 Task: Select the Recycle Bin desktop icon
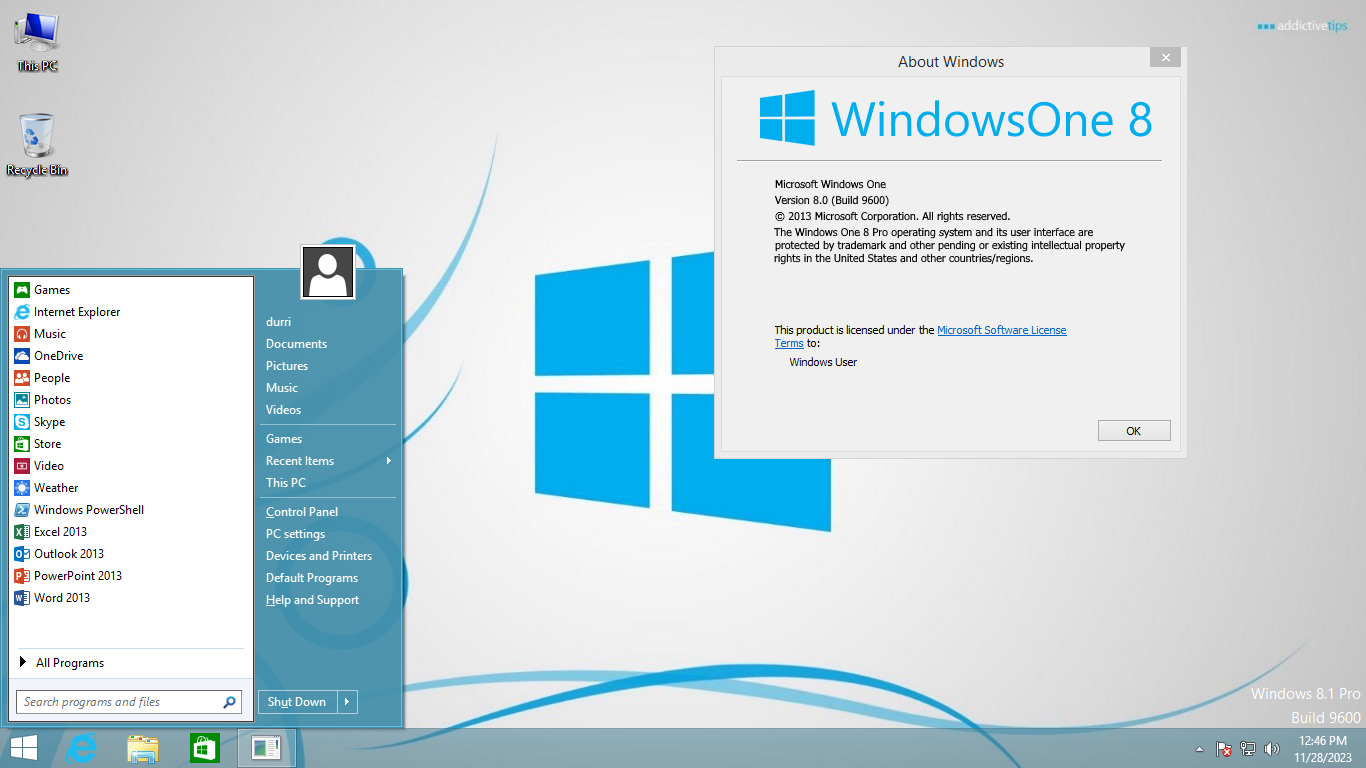point(37,145)
